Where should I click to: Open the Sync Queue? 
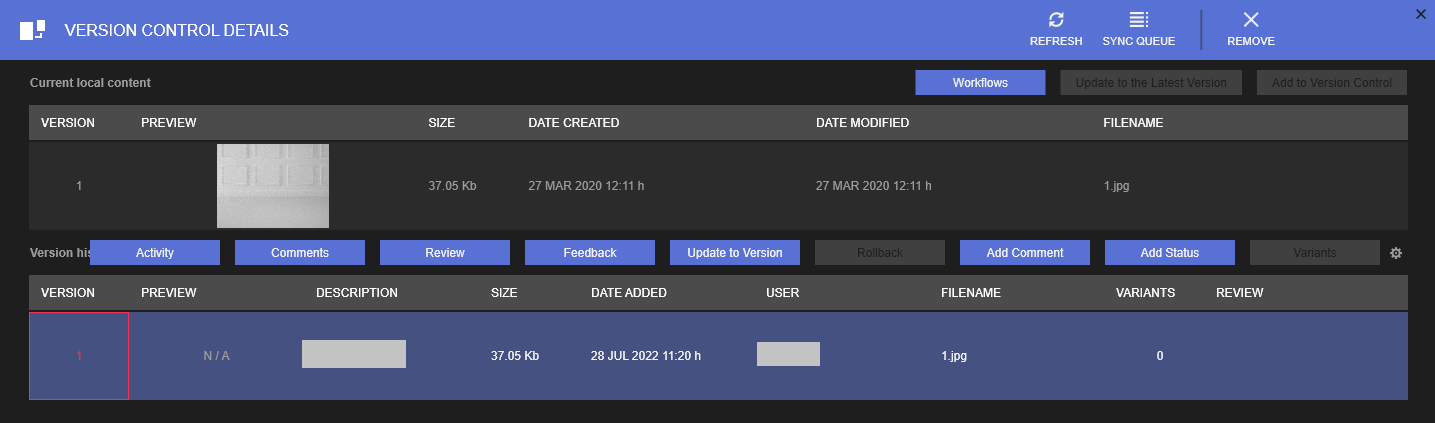point(1138,29)
